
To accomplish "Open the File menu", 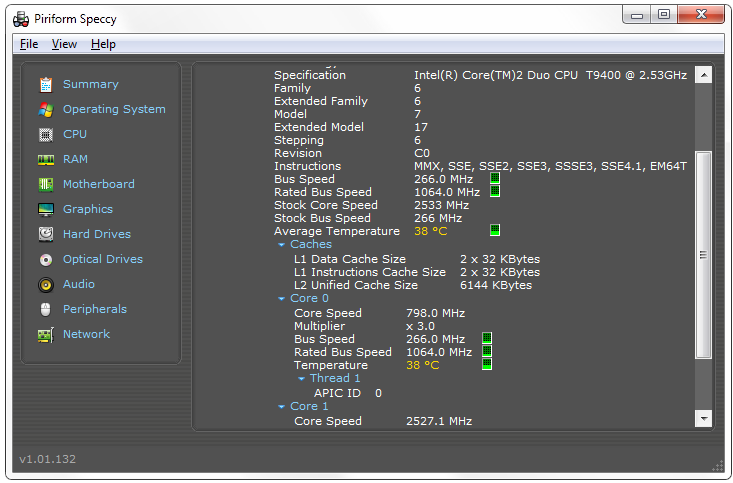I will point(29,44).
